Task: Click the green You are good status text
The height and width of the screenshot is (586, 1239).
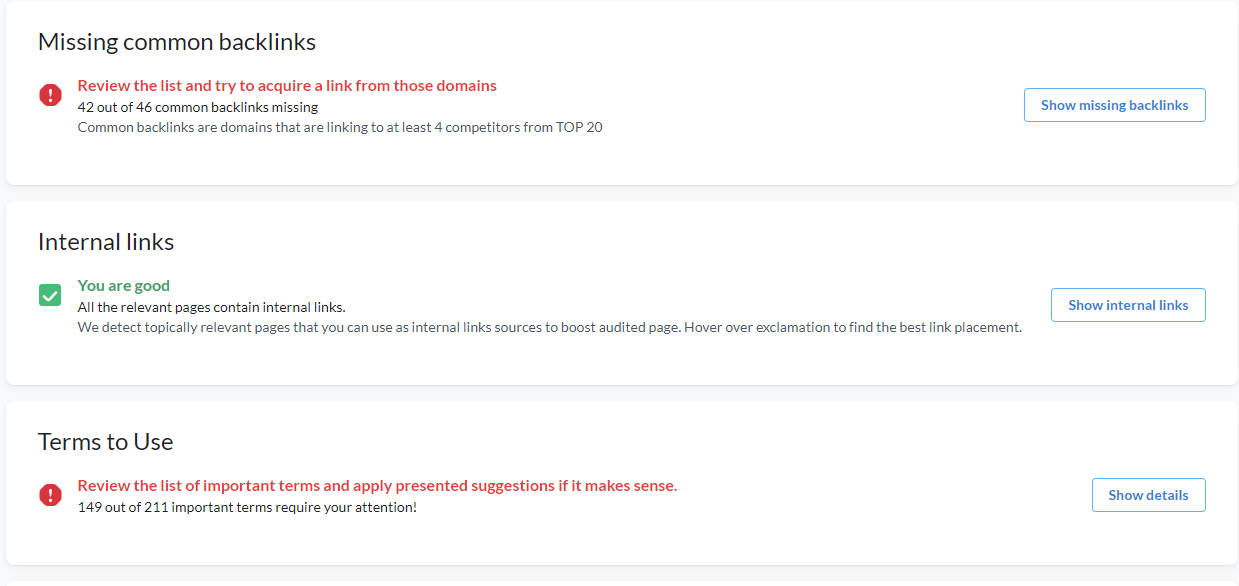Action: point(124,286)
